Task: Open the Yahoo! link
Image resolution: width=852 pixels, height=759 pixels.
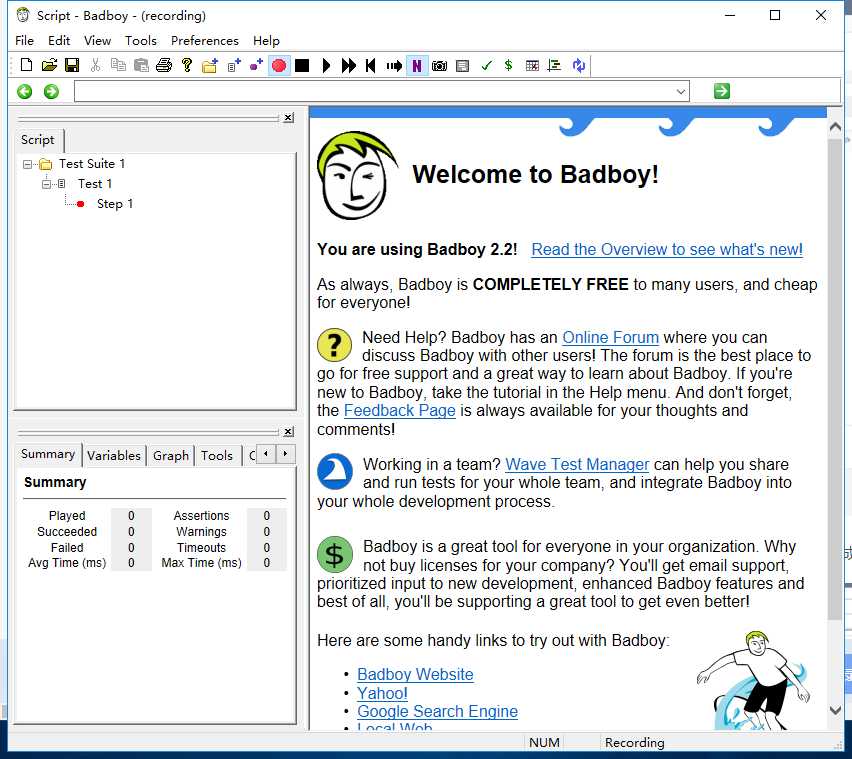Action: point(382,693)
